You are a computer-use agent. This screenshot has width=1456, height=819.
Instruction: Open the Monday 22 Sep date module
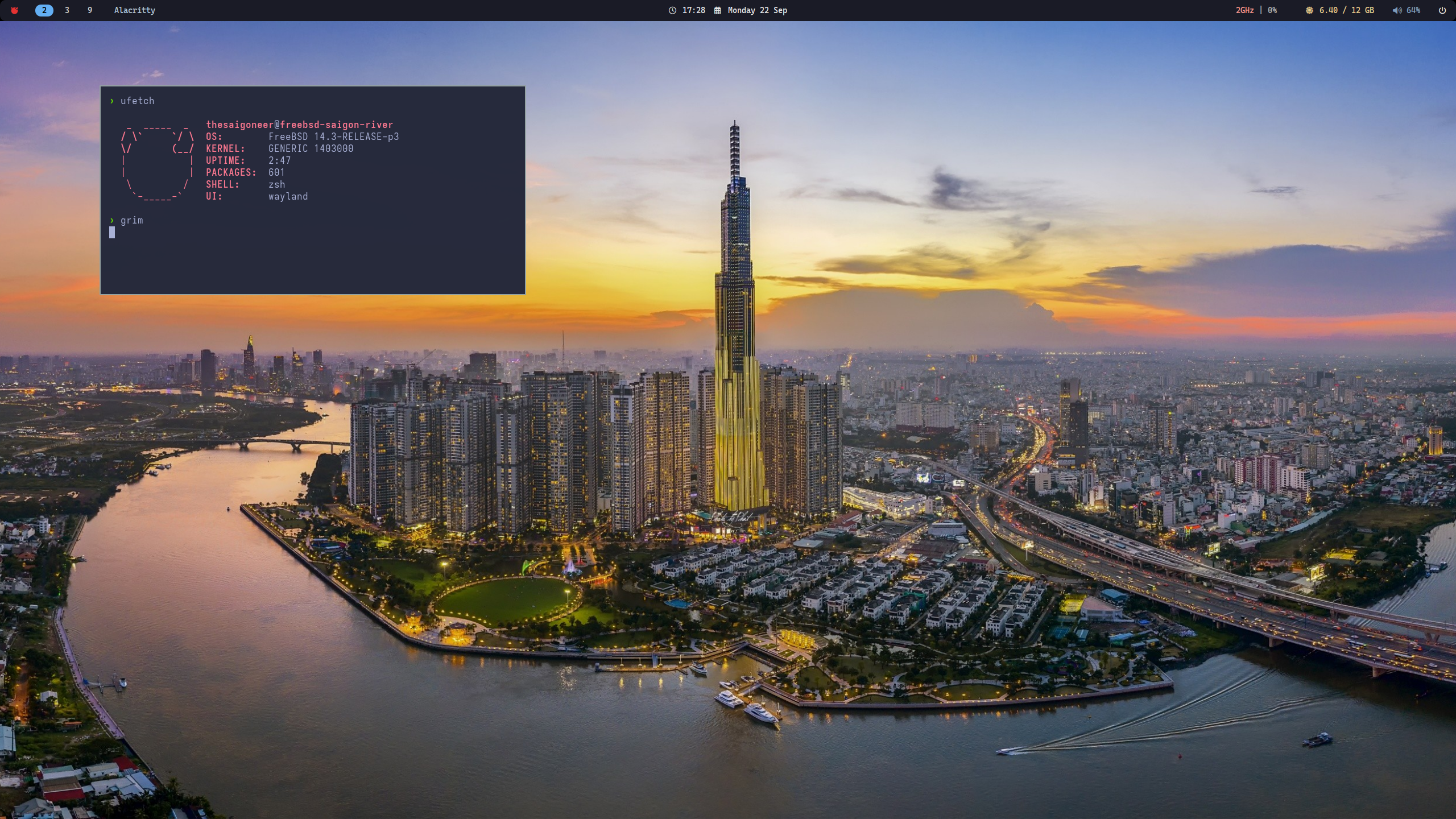(757, 10)
